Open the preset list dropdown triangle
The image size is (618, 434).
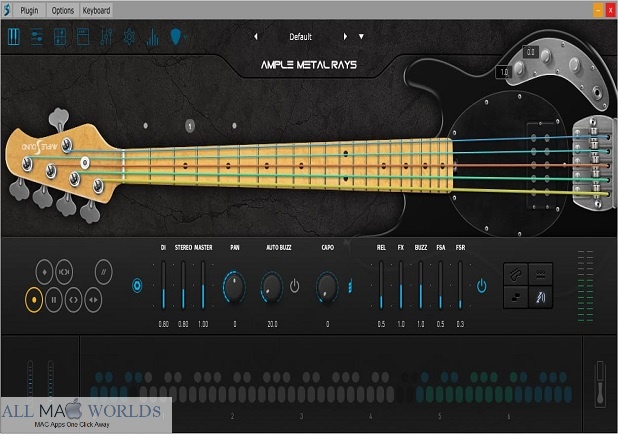tap(361, 37)
